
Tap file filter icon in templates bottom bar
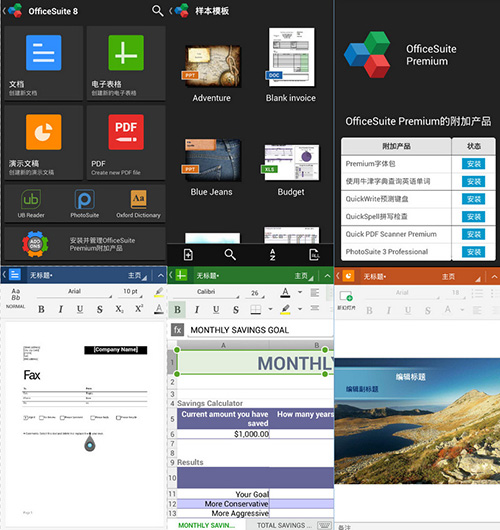[314, 255]
